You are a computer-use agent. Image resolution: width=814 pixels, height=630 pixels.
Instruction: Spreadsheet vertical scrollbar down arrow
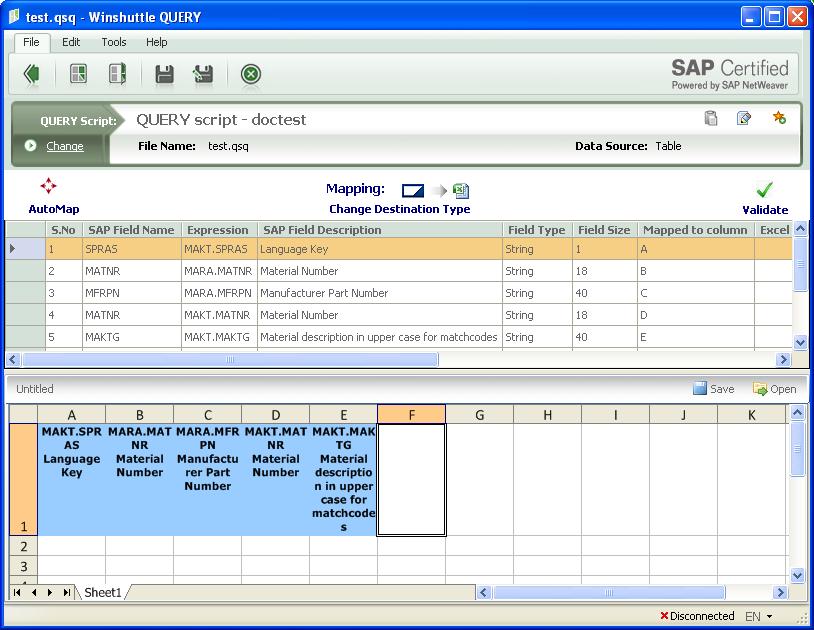tap(797, 574)
